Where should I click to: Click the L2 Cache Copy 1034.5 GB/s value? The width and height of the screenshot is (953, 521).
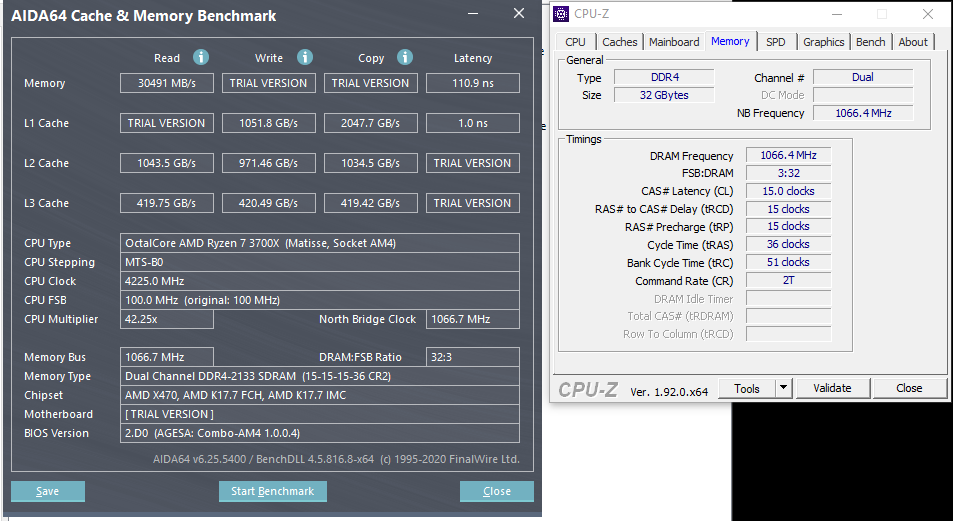[371, 164]
